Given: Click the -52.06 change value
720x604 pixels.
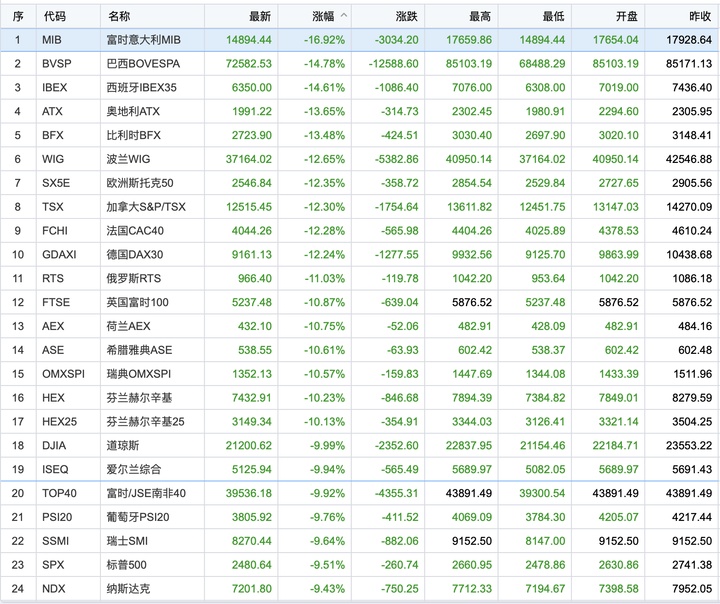Looking at the screenshot, I should tap(403, 326).
